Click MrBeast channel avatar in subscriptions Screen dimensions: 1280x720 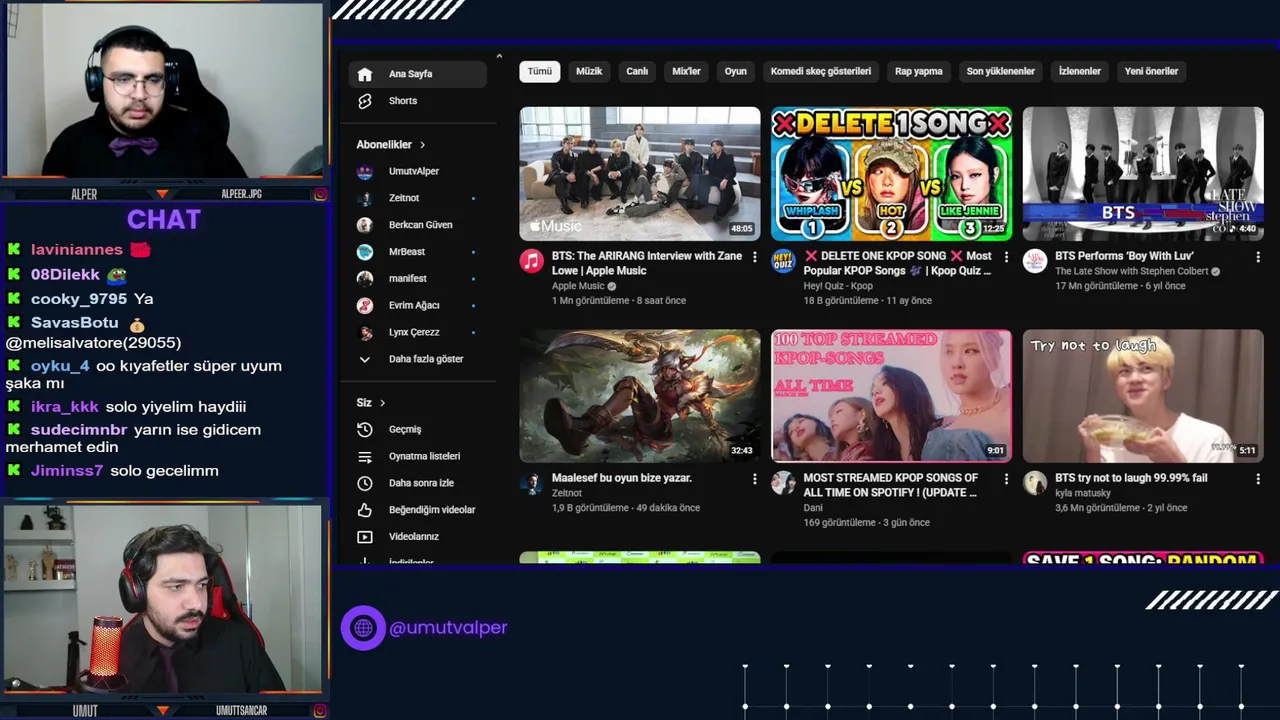pos(365,252)
